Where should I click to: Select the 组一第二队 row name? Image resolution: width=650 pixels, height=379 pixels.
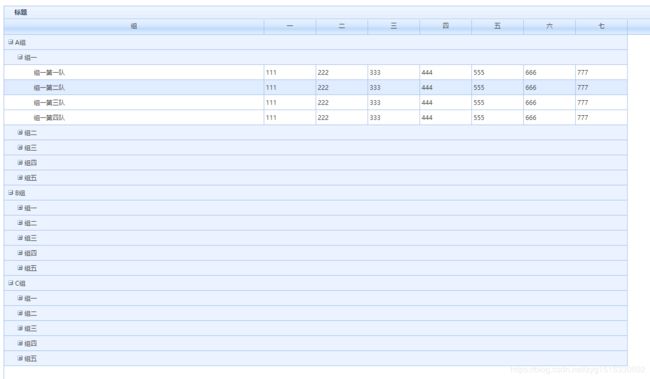49,87
